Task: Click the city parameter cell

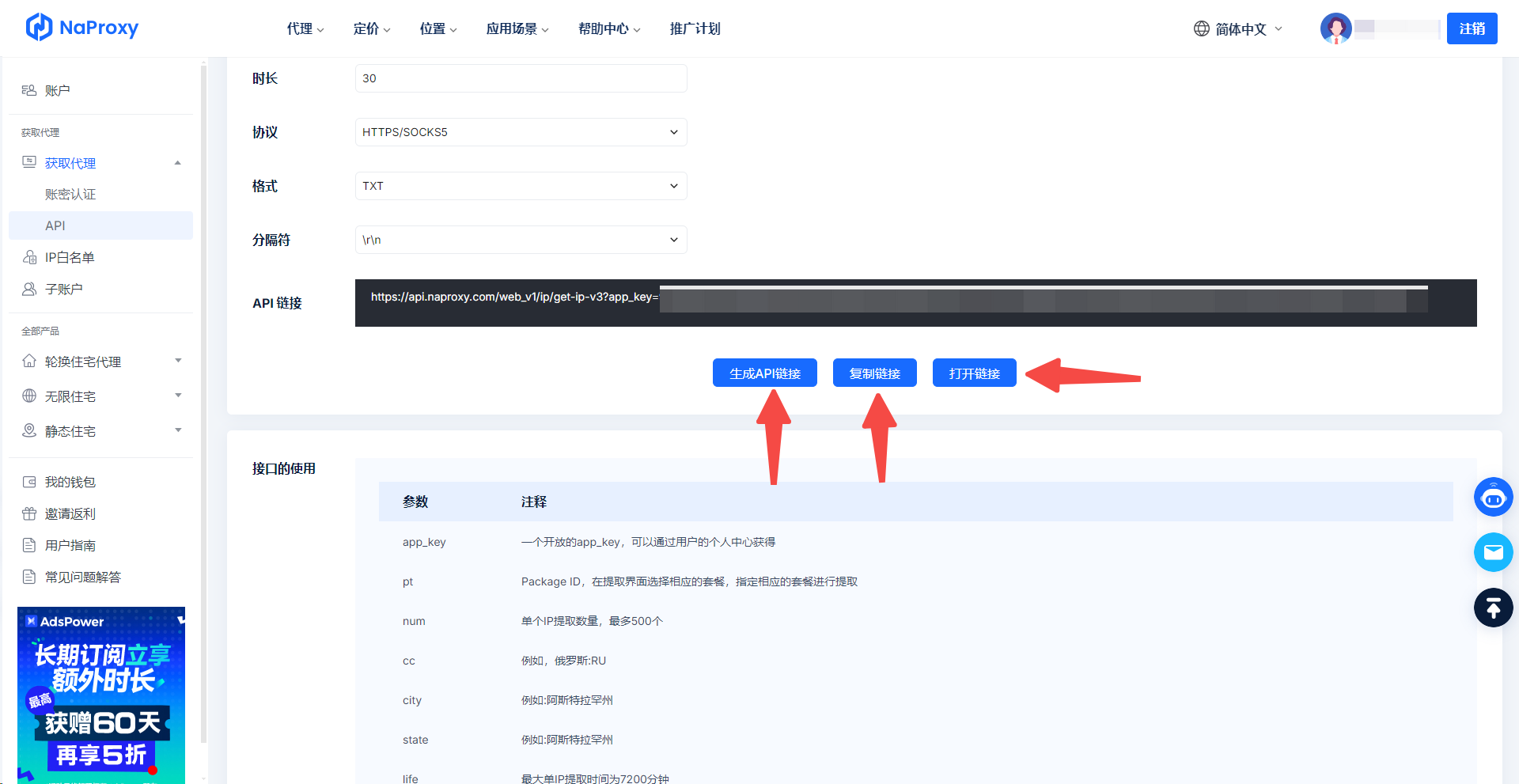Action: pos(411,700)
